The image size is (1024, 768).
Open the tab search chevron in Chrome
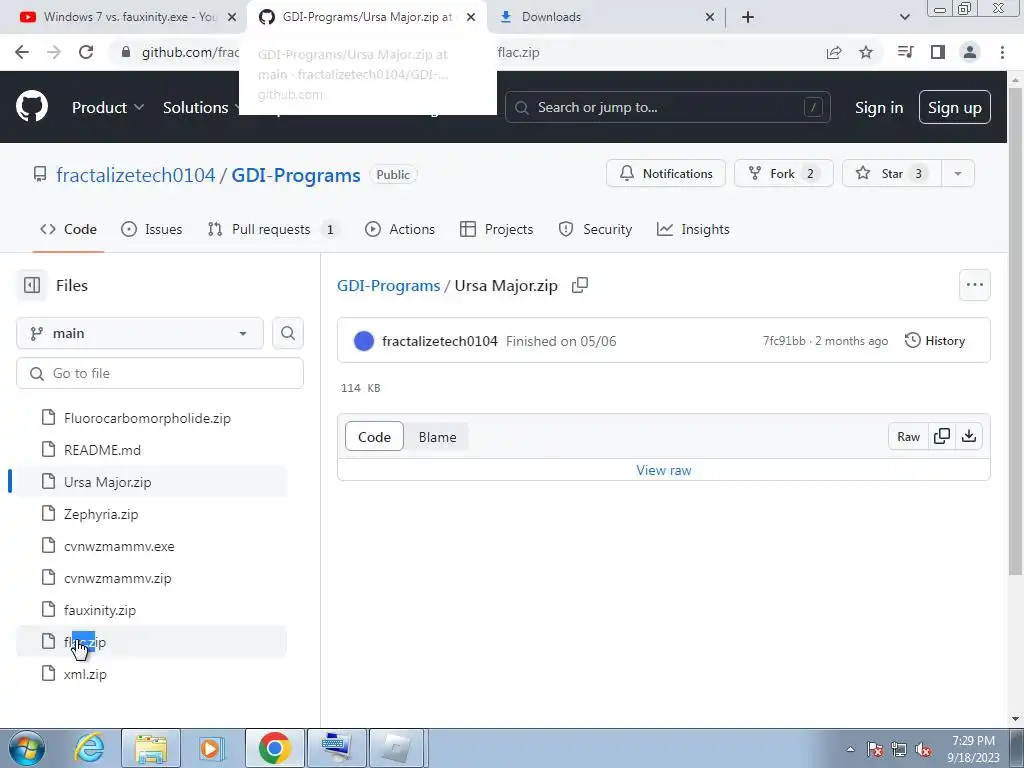(904, 17)
